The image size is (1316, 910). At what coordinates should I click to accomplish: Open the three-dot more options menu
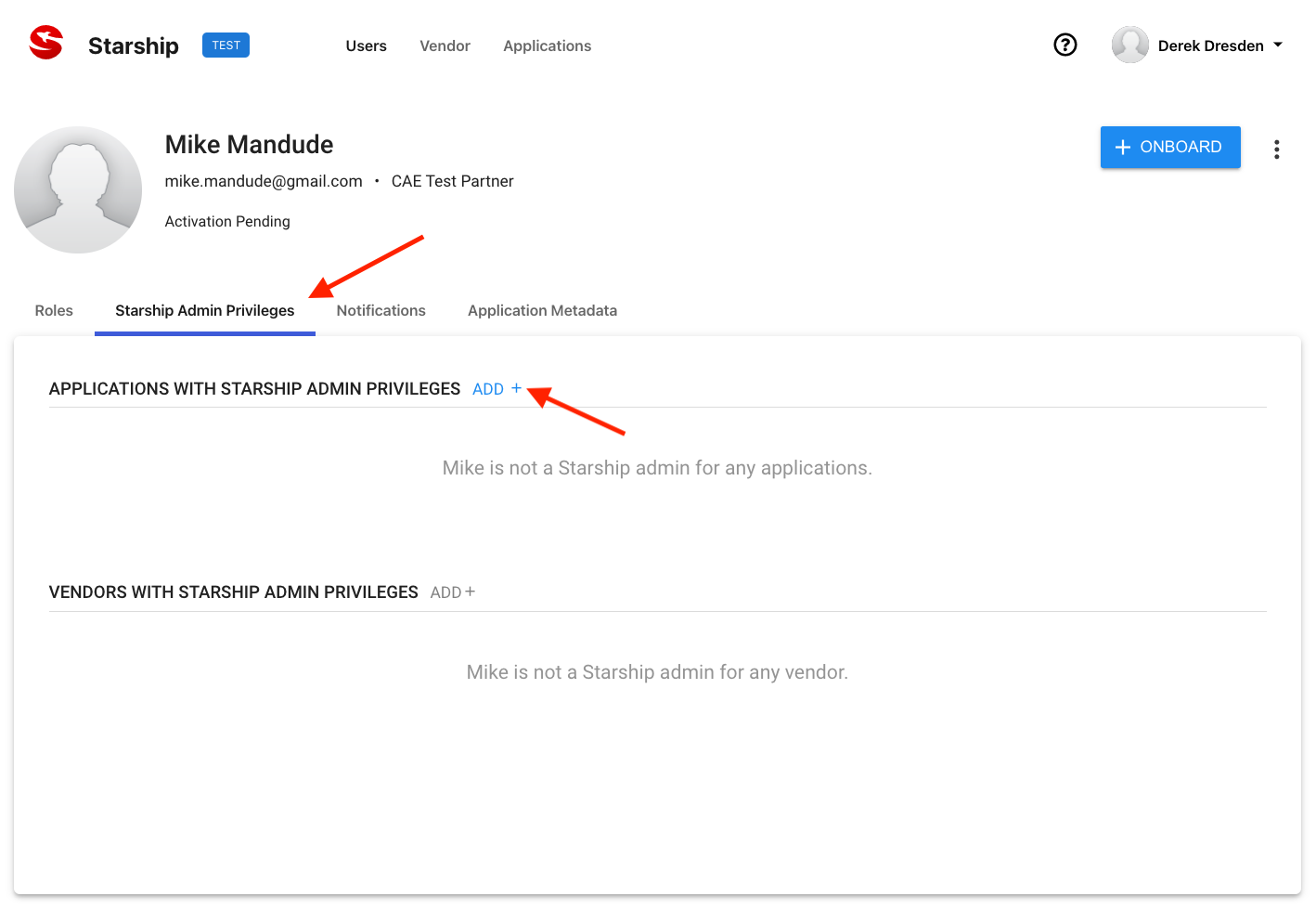pos(1276,149)
